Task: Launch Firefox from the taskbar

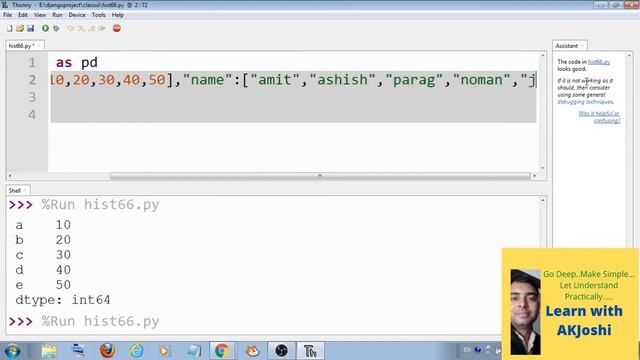Action: [x=107, y=351]
